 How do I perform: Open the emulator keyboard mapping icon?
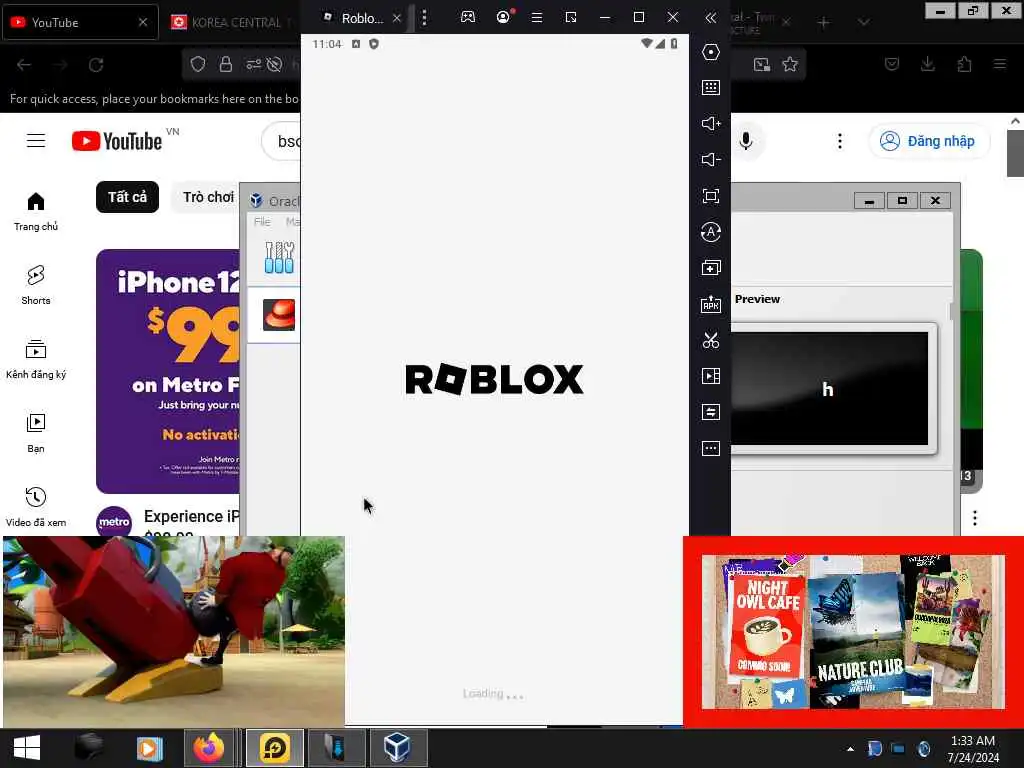711,88
